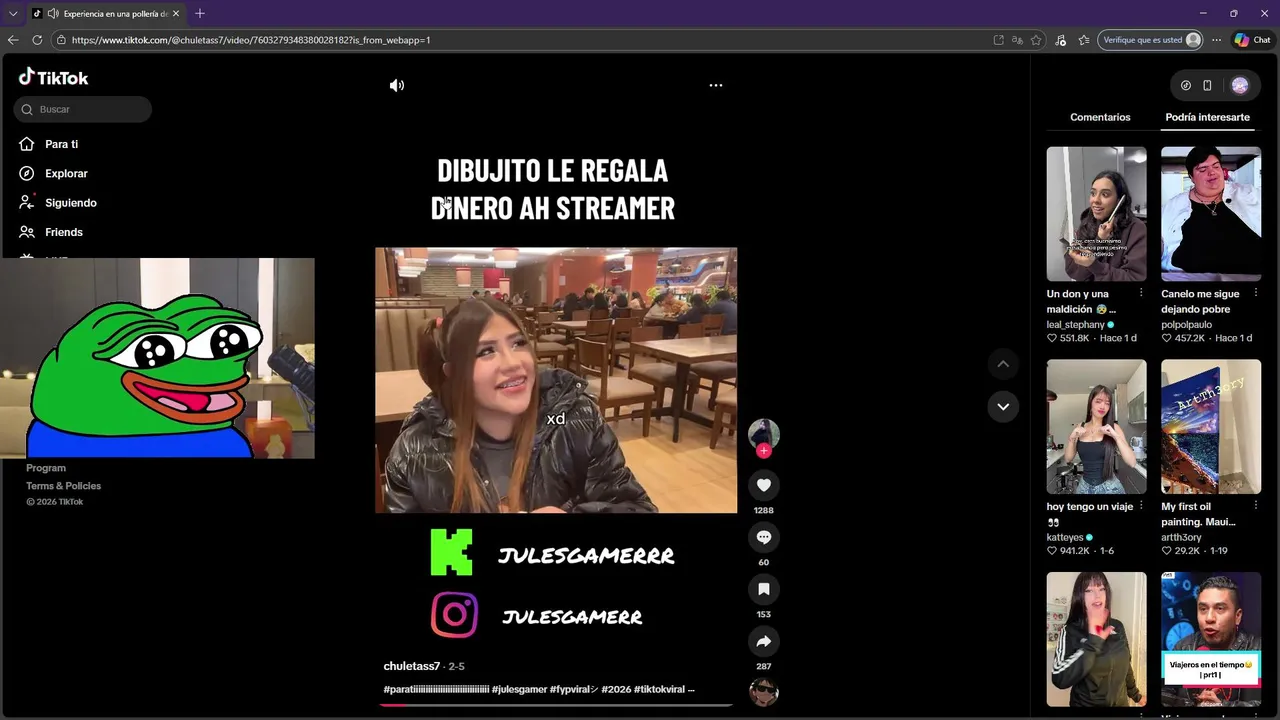Open katteyes' profile link
Viewport: 1280px width, 720px height.
[1065, 538]
